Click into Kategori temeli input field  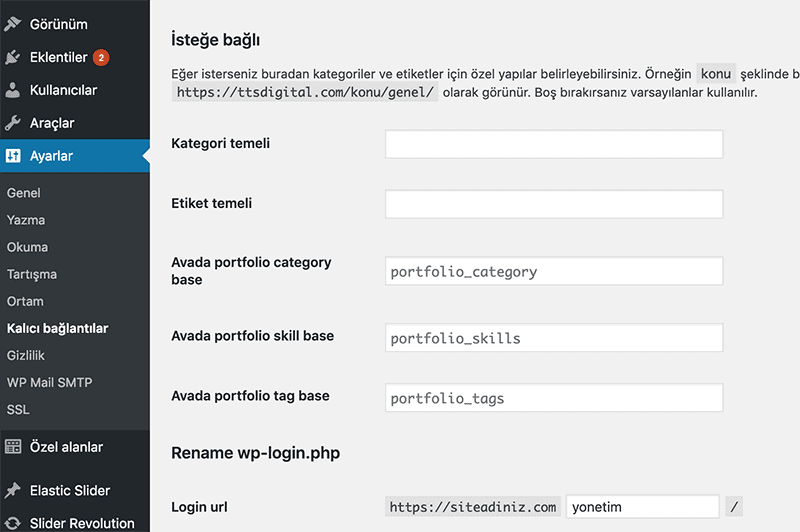554,144
